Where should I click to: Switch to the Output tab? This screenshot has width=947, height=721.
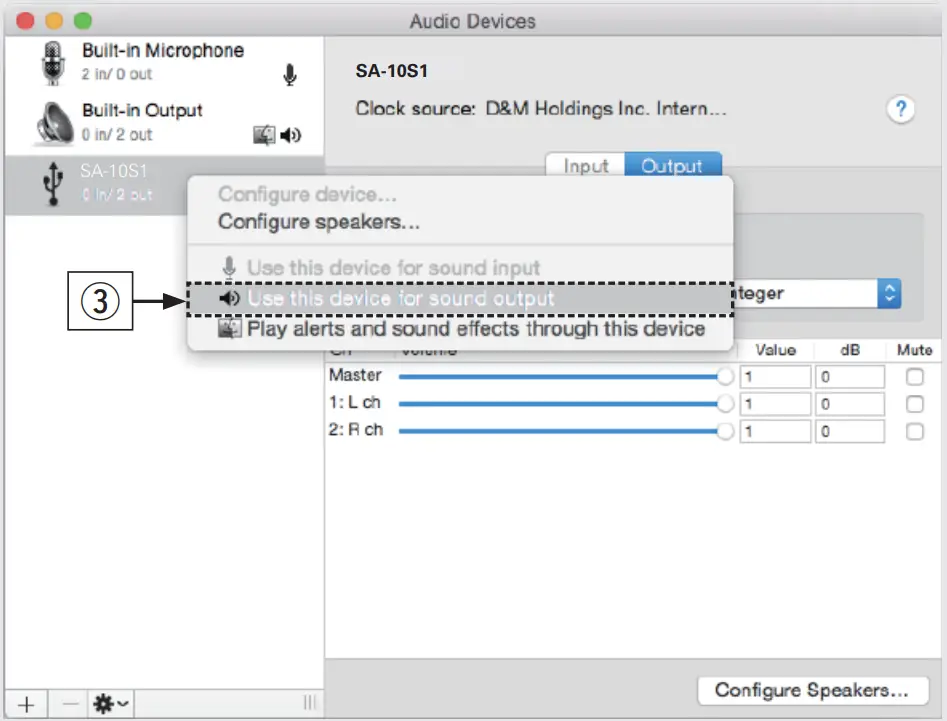(x=672, y=165)
